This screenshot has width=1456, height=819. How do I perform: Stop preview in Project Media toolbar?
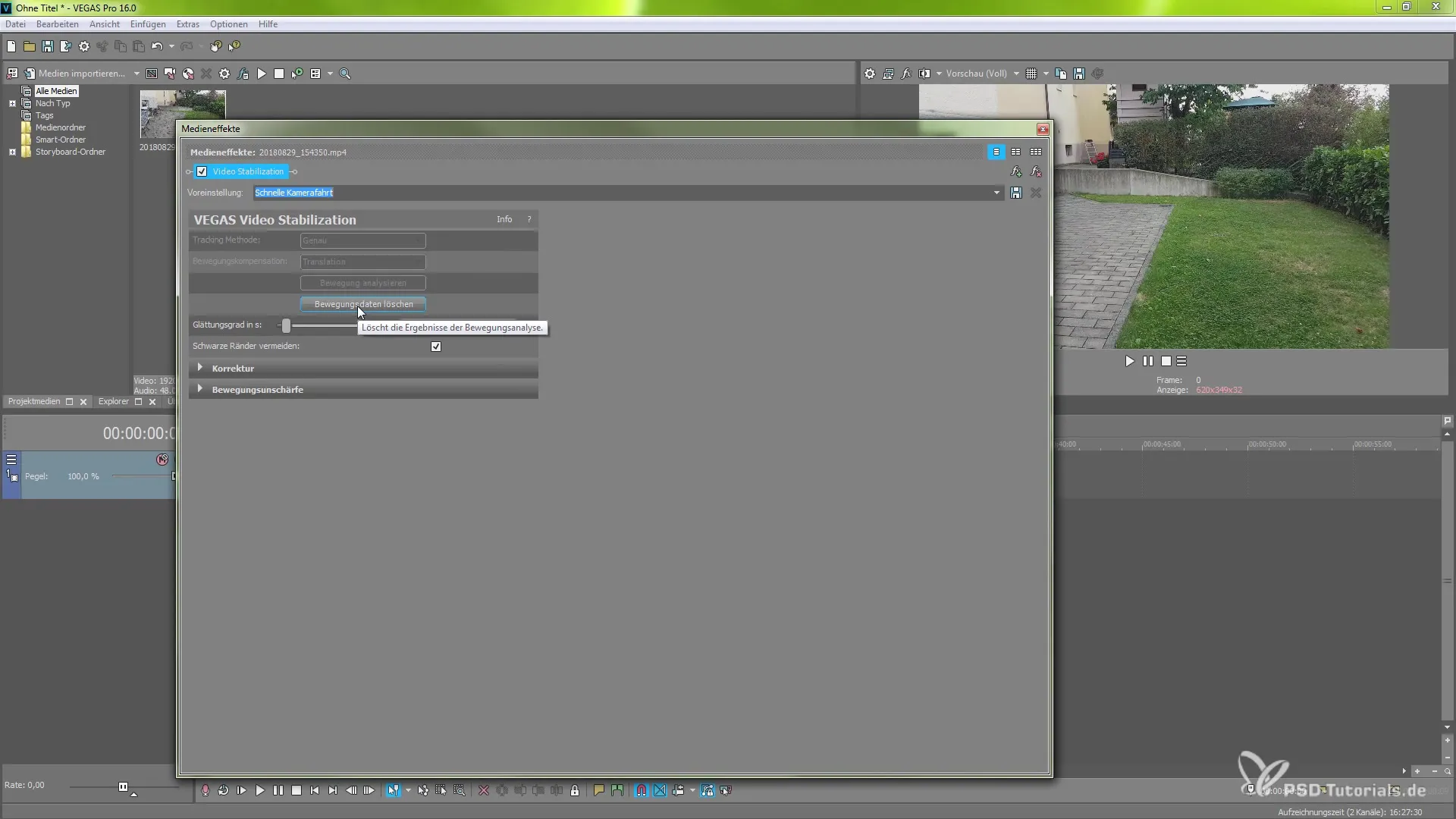(279, 74)
